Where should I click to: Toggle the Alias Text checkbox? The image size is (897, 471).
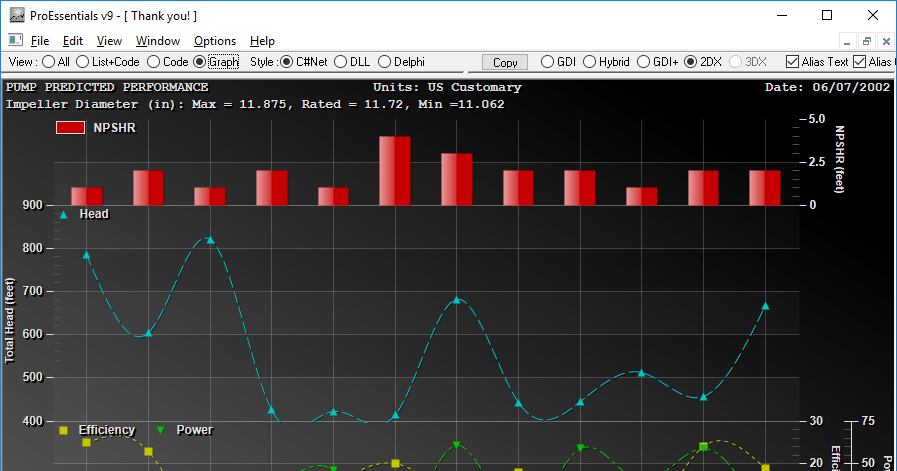(x=793, y=62)
